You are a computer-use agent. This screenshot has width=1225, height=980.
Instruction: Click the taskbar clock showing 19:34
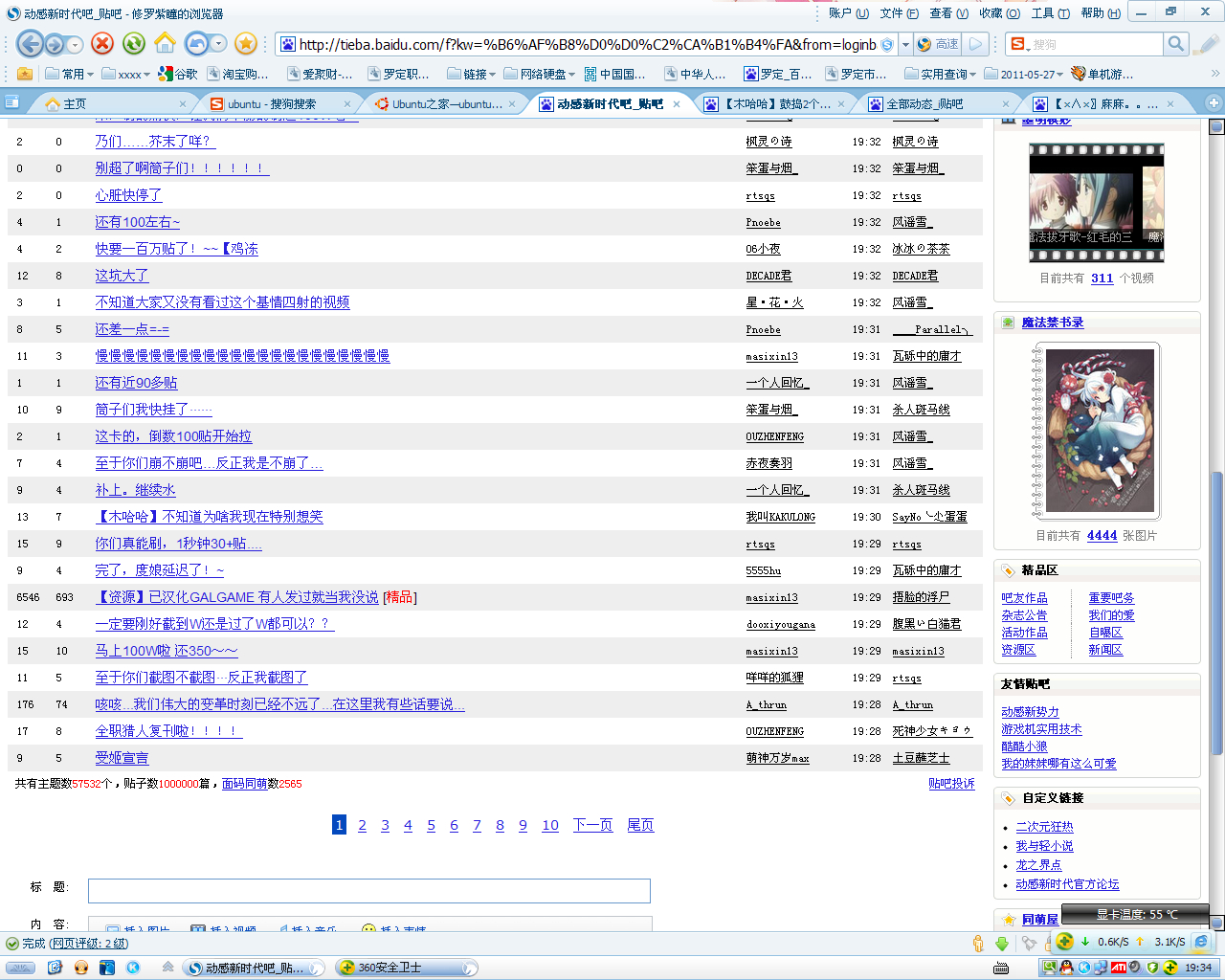pos(1198,968)
